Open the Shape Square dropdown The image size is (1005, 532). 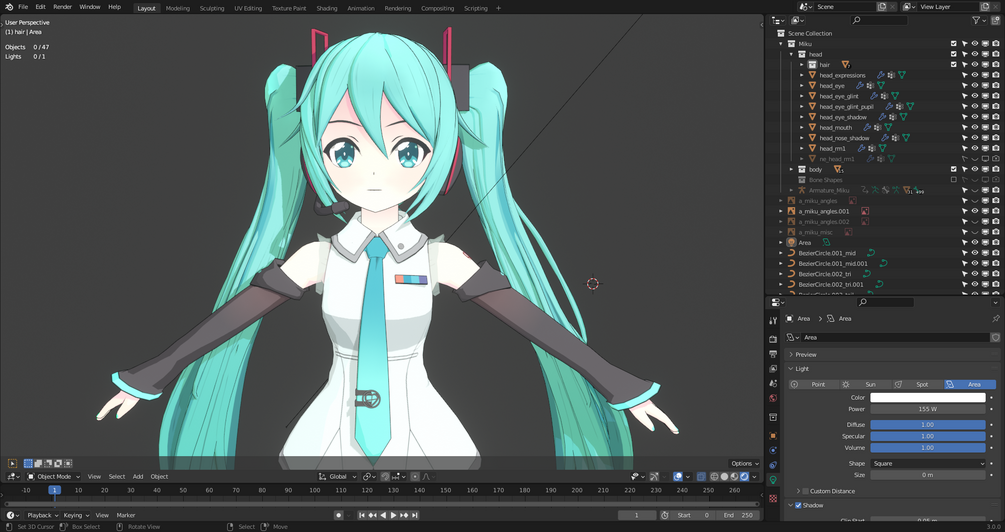927,463
